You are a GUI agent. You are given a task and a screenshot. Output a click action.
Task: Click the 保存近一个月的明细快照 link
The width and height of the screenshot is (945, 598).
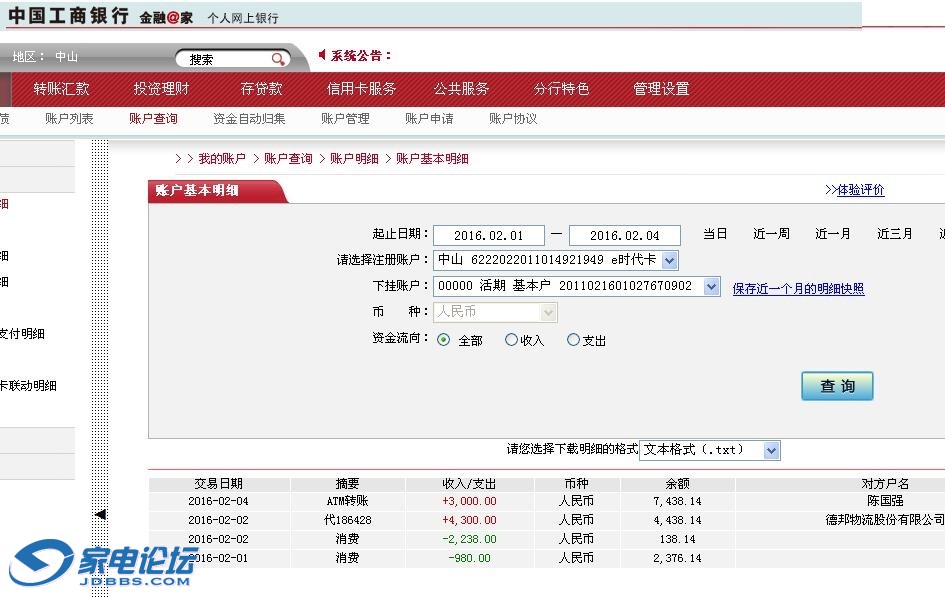tap(798, 289)
